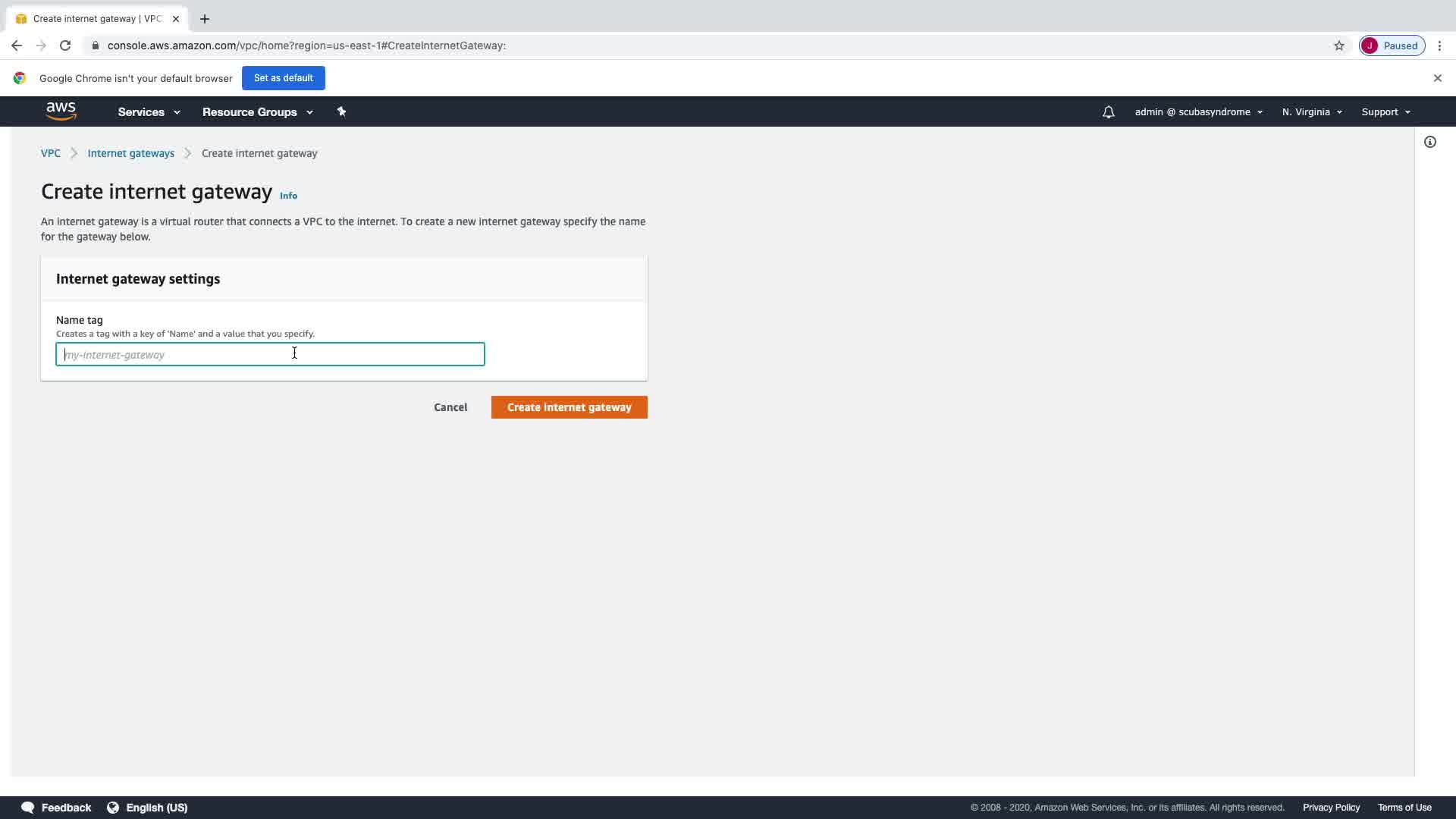Click the AWS logo home icon
This screenshot has width=1456, height=819.
click(61, 111)
